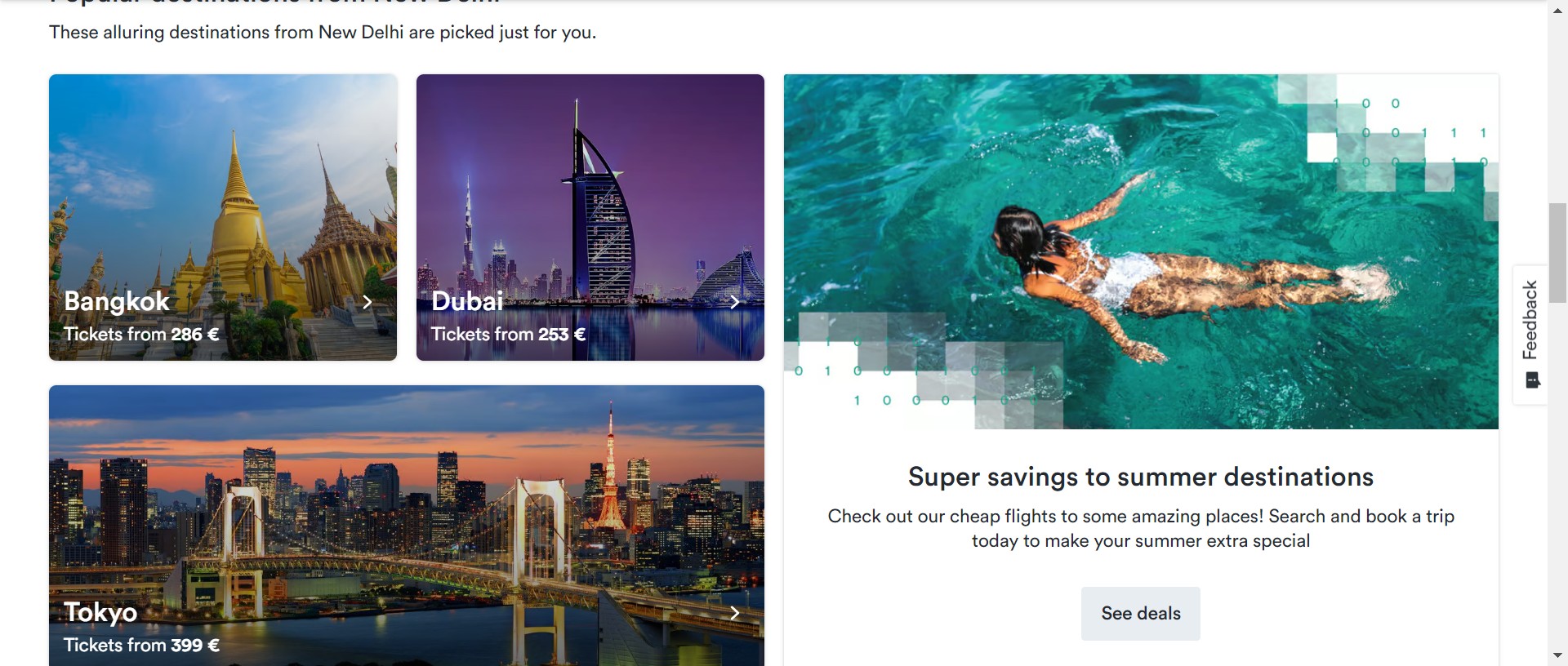The height and width of the screenshot is (666, 1568).
Task: Click Super savings to summer destinations heading
Action: (1141, 477)
